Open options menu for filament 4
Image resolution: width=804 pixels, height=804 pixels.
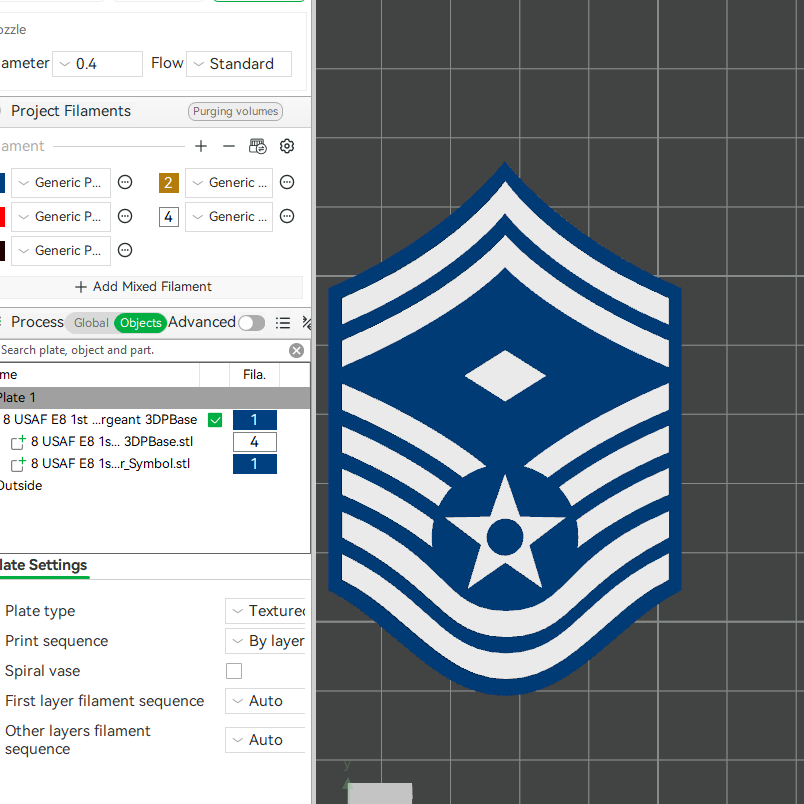point(287,216)
